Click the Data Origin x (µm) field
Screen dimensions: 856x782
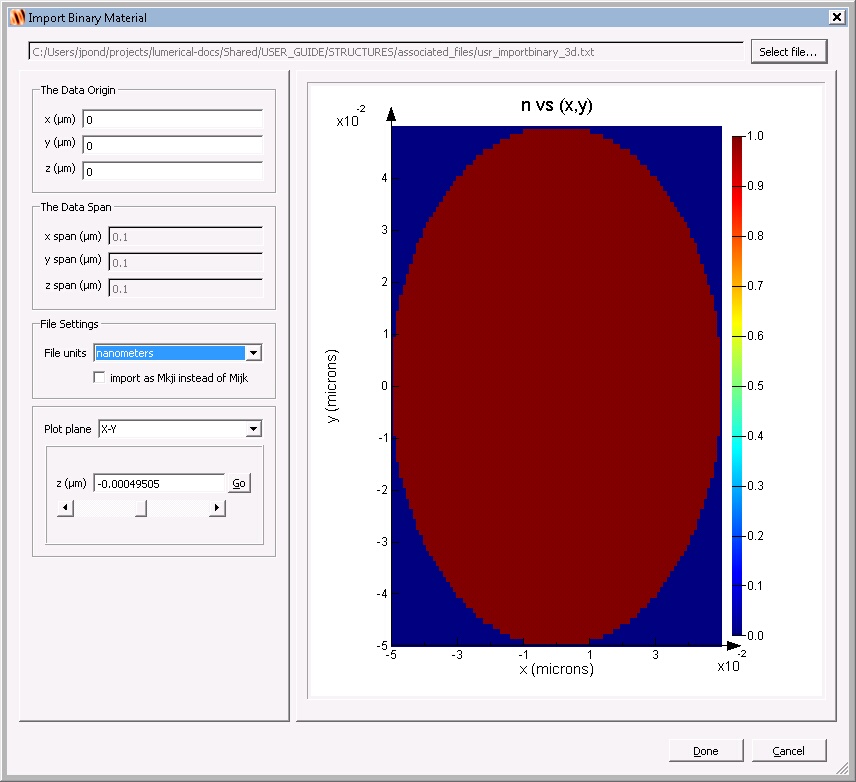(x=173, y=120)
